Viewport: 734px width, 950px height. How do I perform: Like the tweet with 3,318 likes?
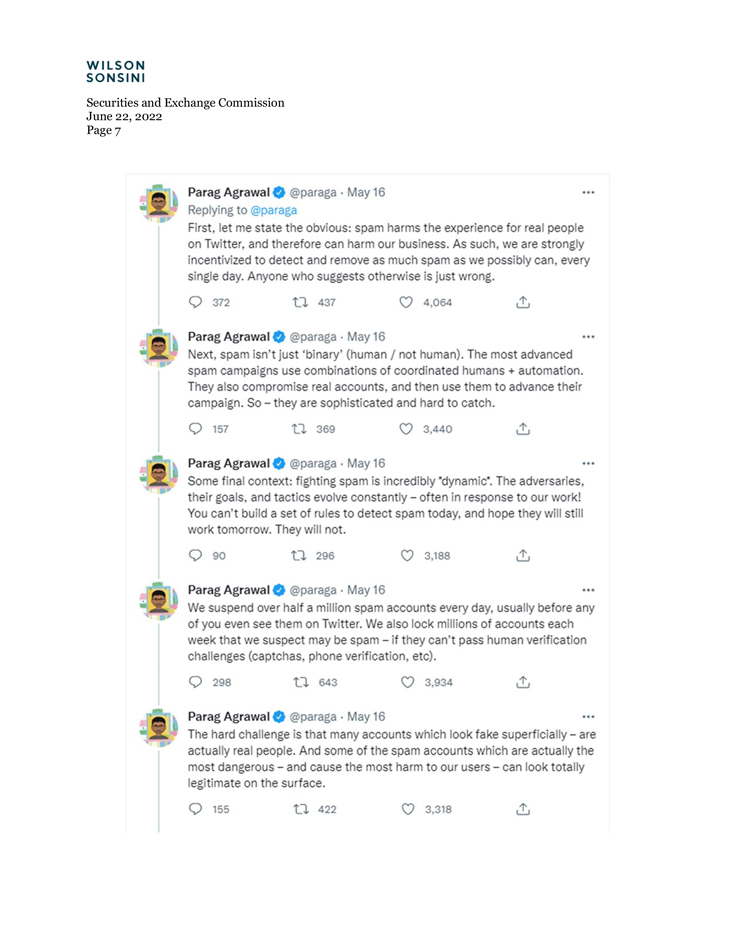point(405,809)
